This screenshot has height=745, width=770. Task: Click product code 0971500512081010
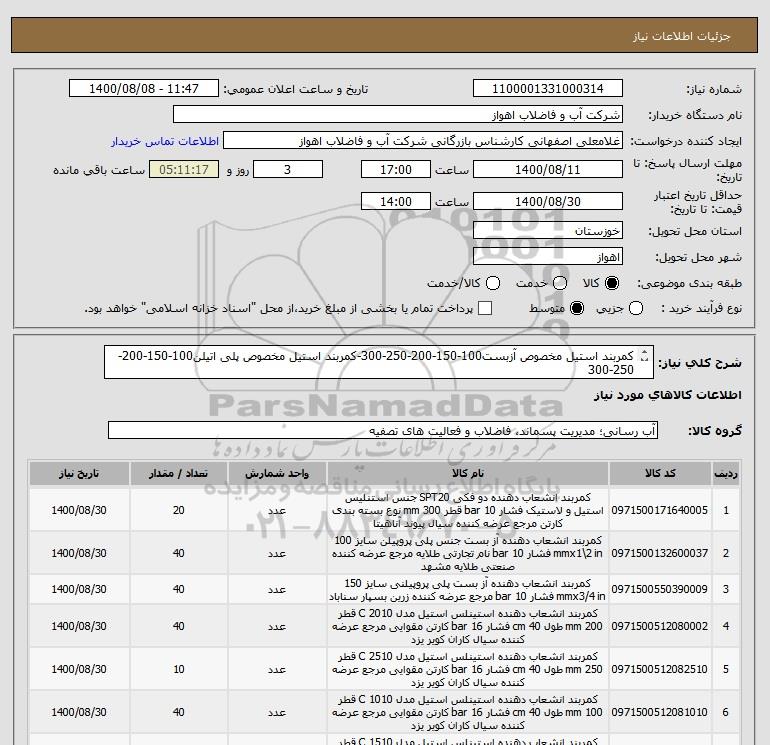click(660, 712)
